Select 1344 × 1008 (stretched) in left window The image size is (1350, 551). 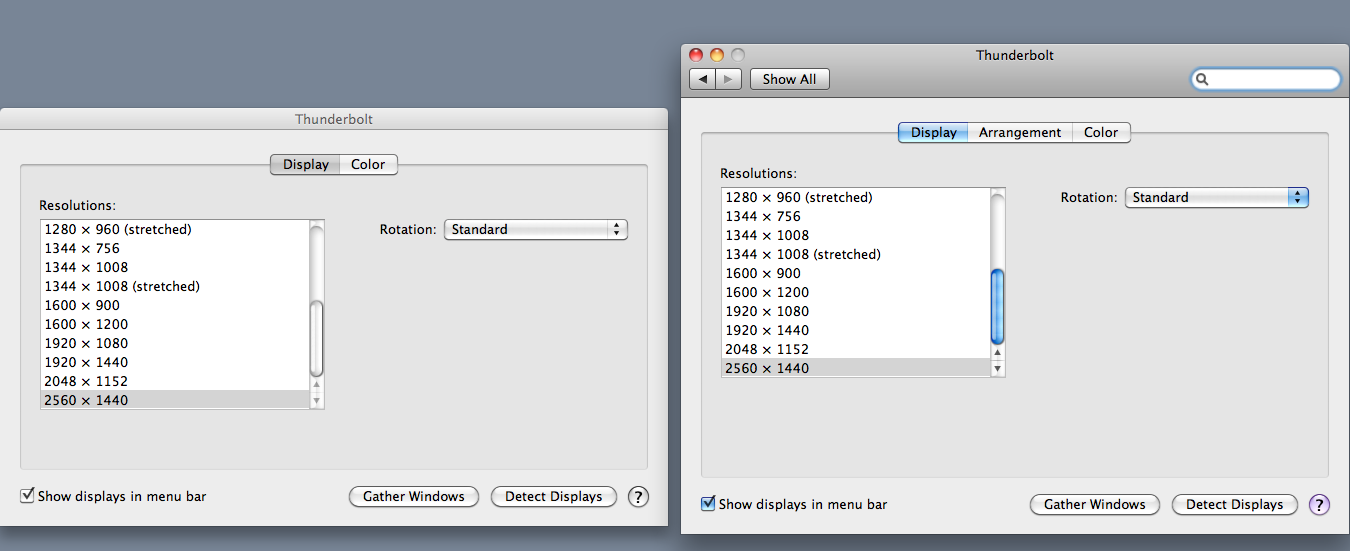(175, 287)
